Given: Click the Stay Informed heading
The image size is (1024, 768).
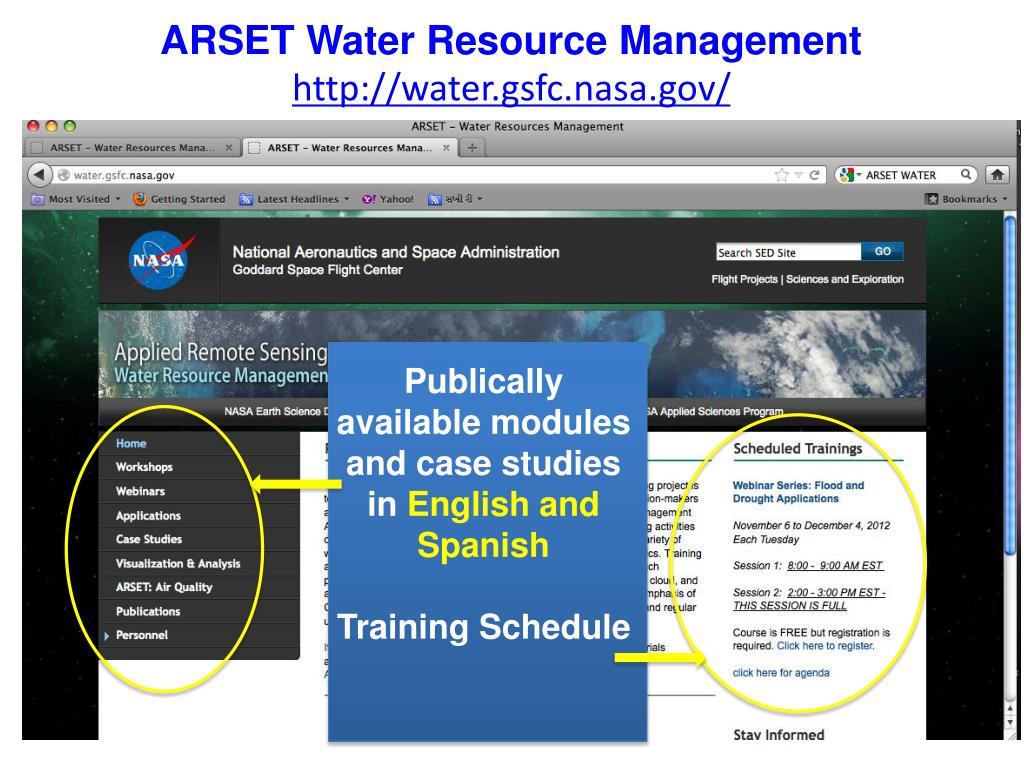Looking at the screenshot, I should [x=778, y=735].
